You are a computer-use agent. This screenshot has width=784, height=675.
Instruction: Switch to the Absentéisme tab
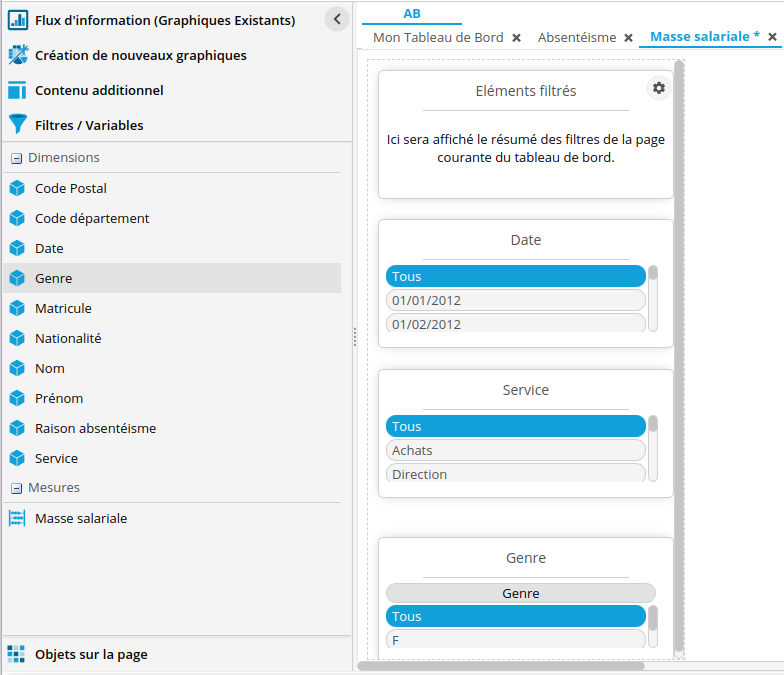(576, 37)
